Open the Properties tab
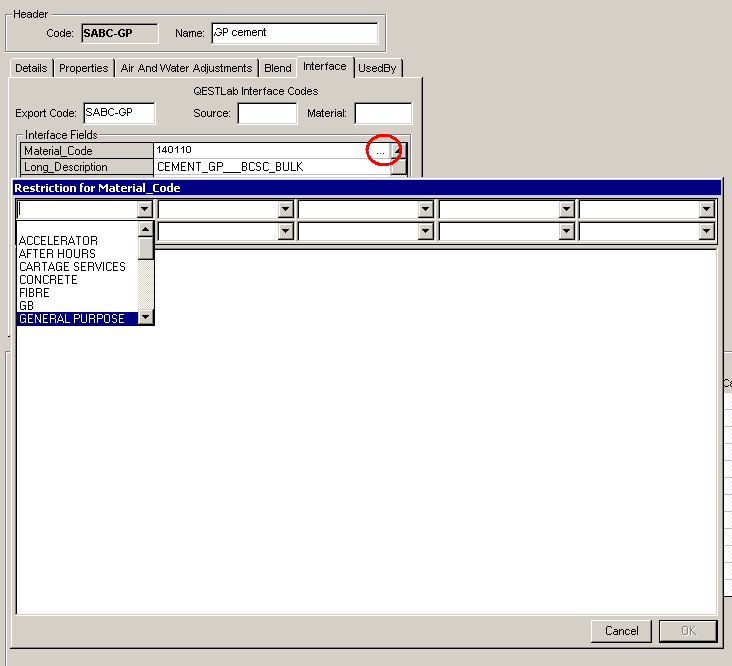This screenshot has width=732, height=666. 83,68
